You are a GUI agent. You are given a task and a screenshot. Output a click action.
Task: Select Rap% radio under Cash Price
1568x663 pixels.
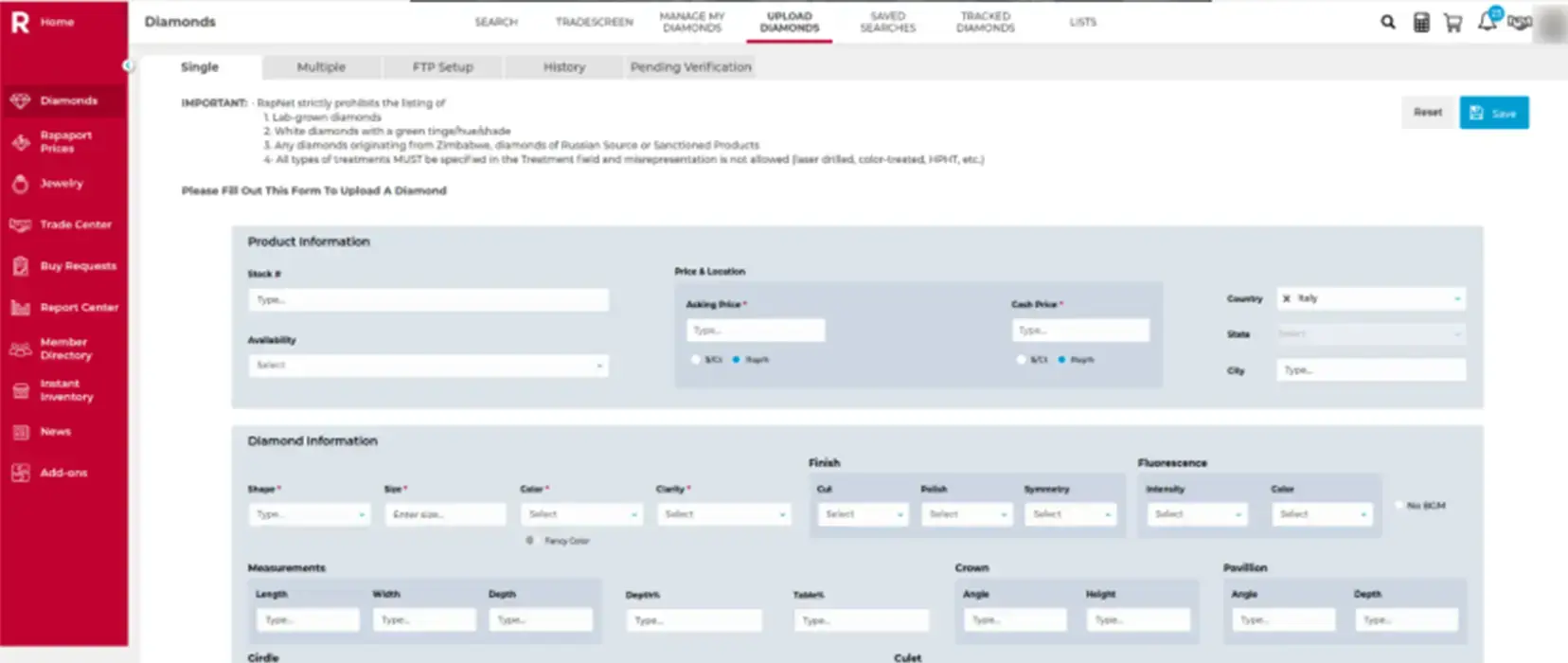pos(1061,360)
